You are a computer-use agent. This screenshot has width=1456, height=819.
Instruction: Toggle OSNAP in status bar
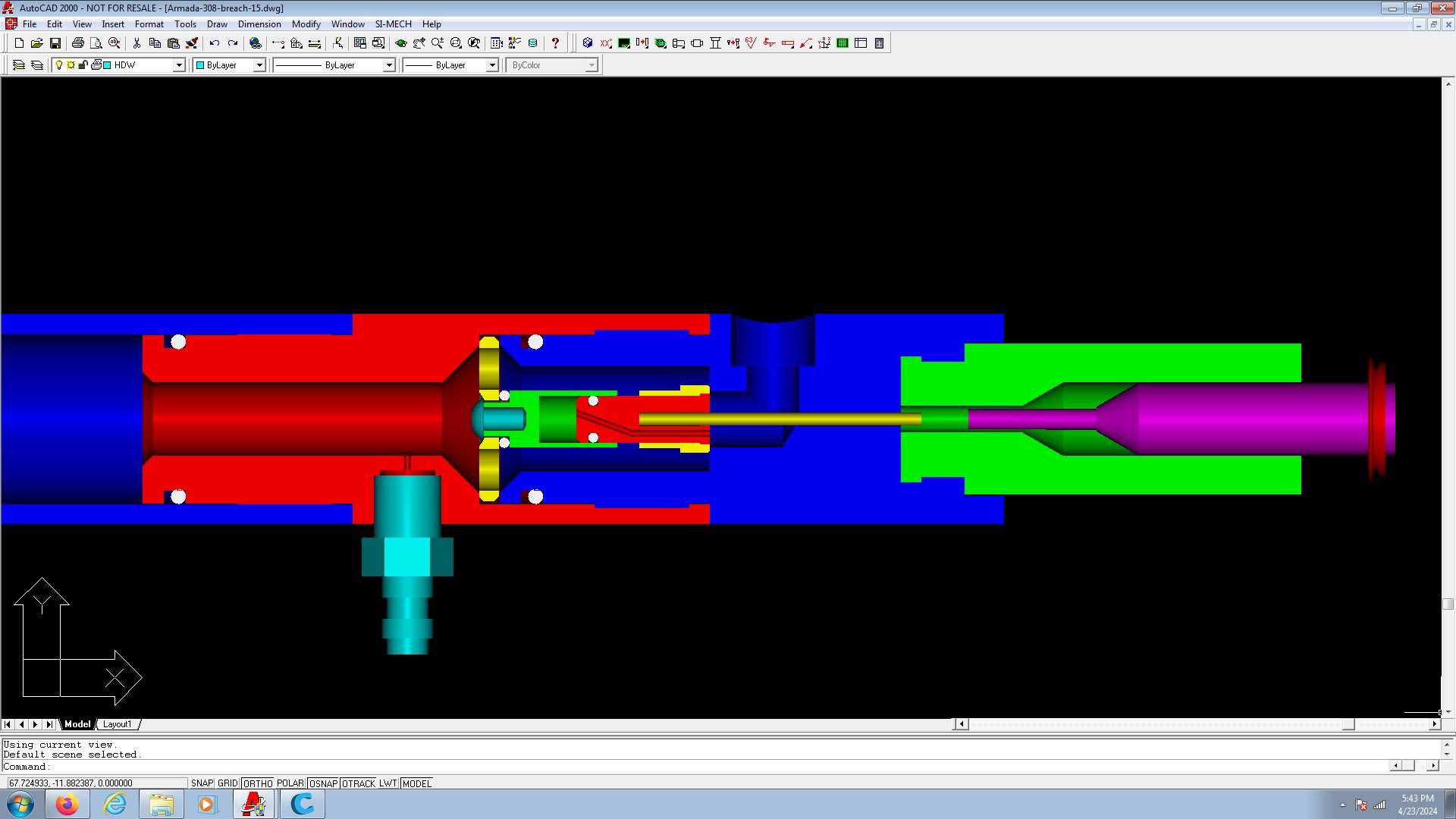[x=323, y=783]
